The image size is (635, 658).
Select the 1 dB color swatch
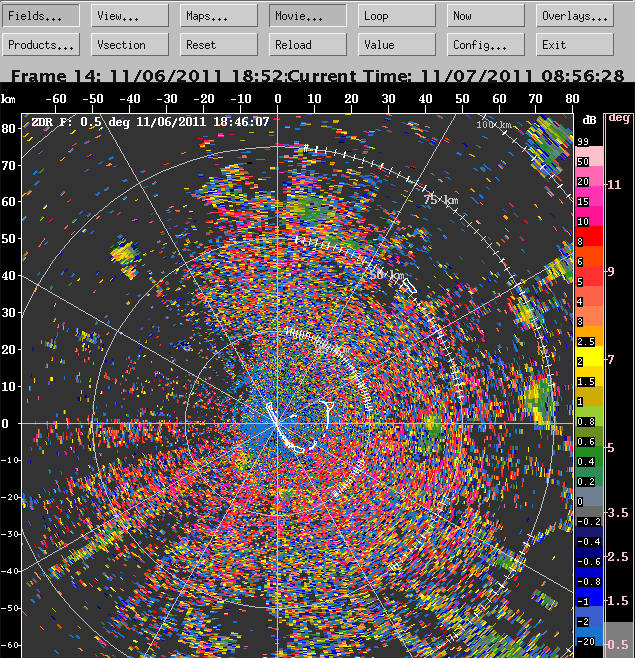589,397
